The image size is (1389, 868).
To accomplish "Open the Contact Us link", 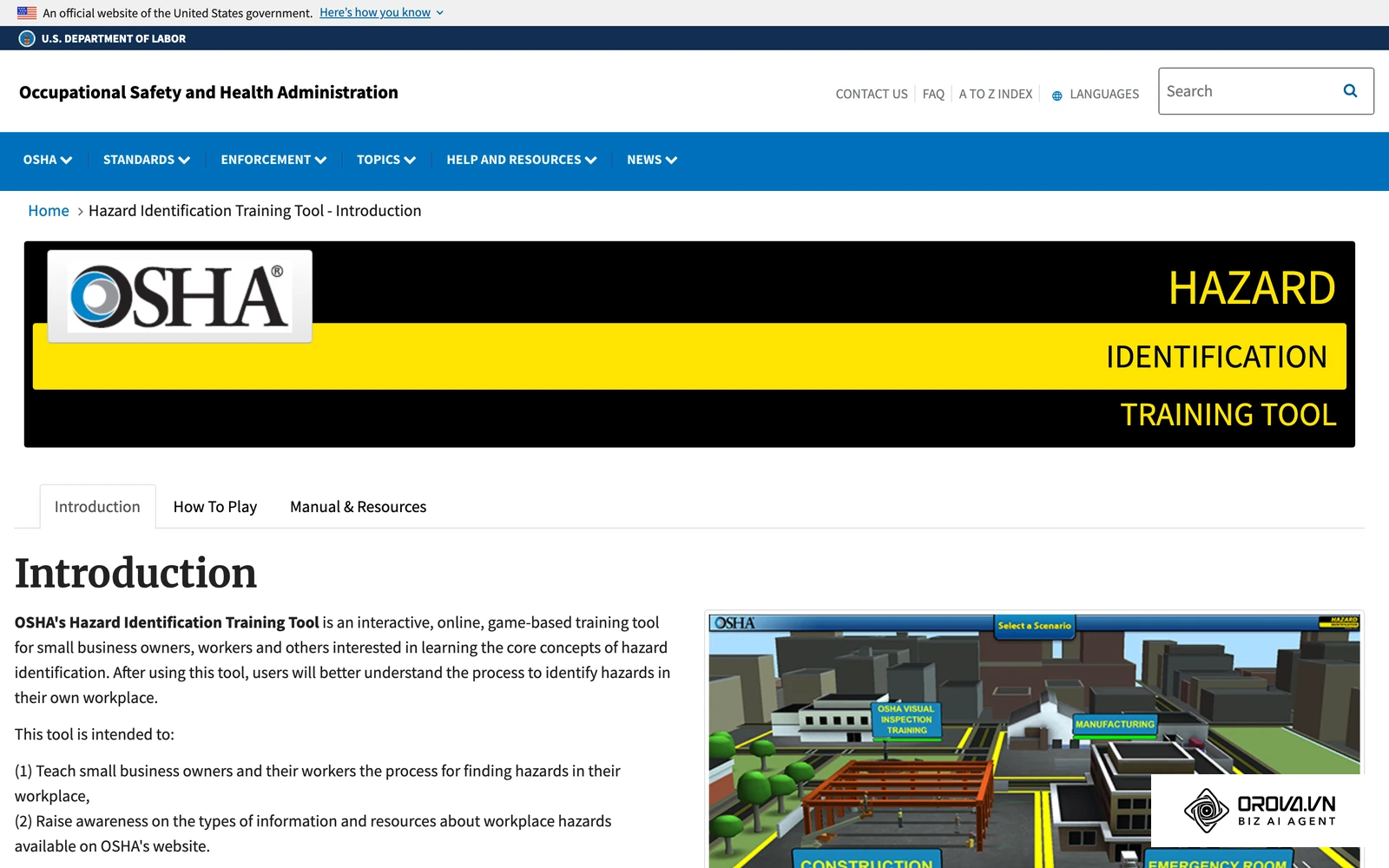I will click(872, 94).
